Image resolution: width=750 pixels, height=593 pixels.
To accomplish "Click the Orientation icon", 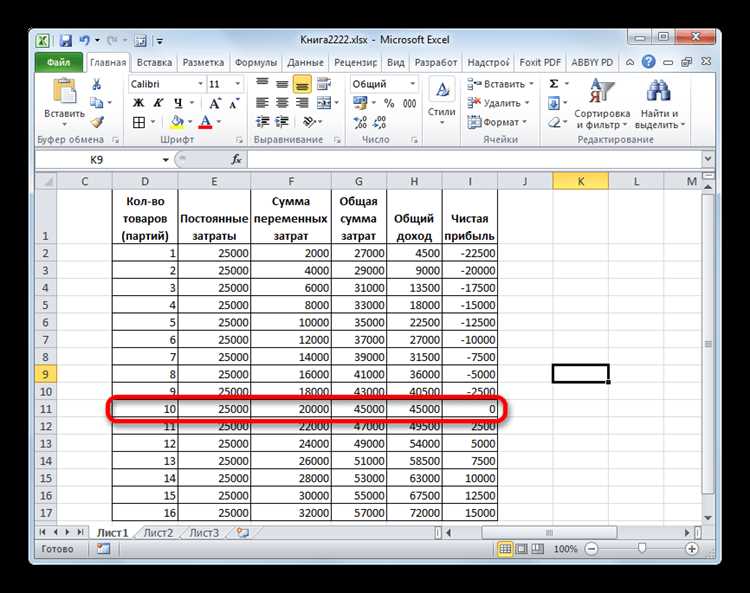I will coord(309,122).
